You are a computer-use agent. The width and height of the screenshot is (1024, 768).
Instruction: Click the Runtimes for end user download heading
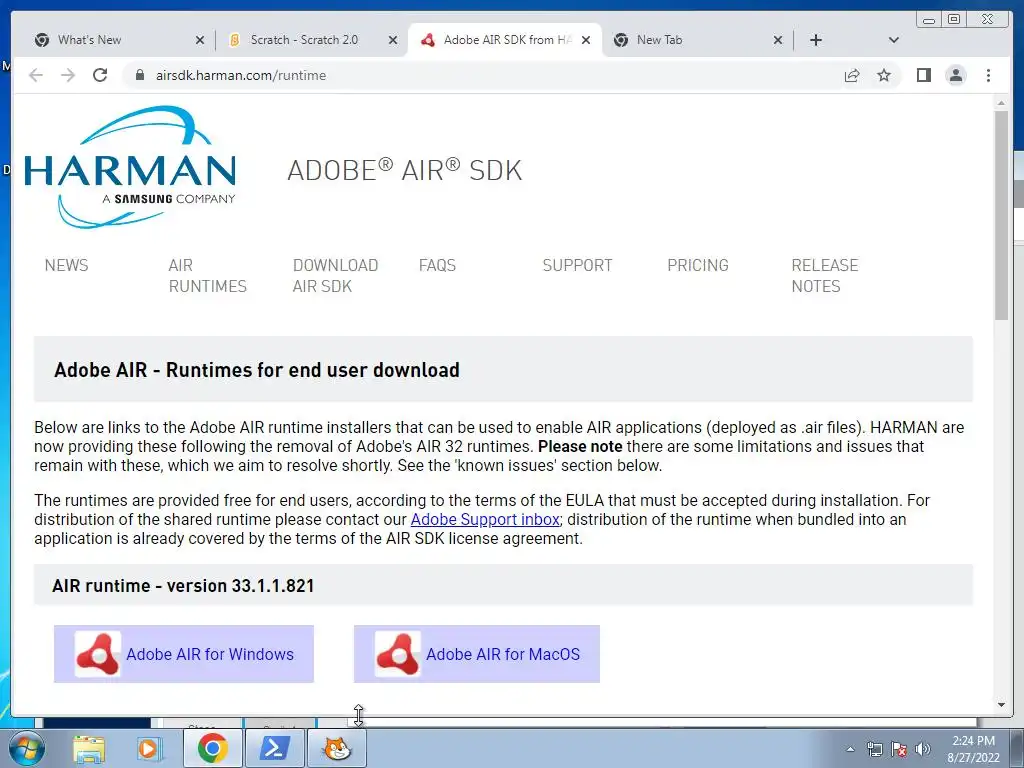pyautogui.click(x=257, y=370)
